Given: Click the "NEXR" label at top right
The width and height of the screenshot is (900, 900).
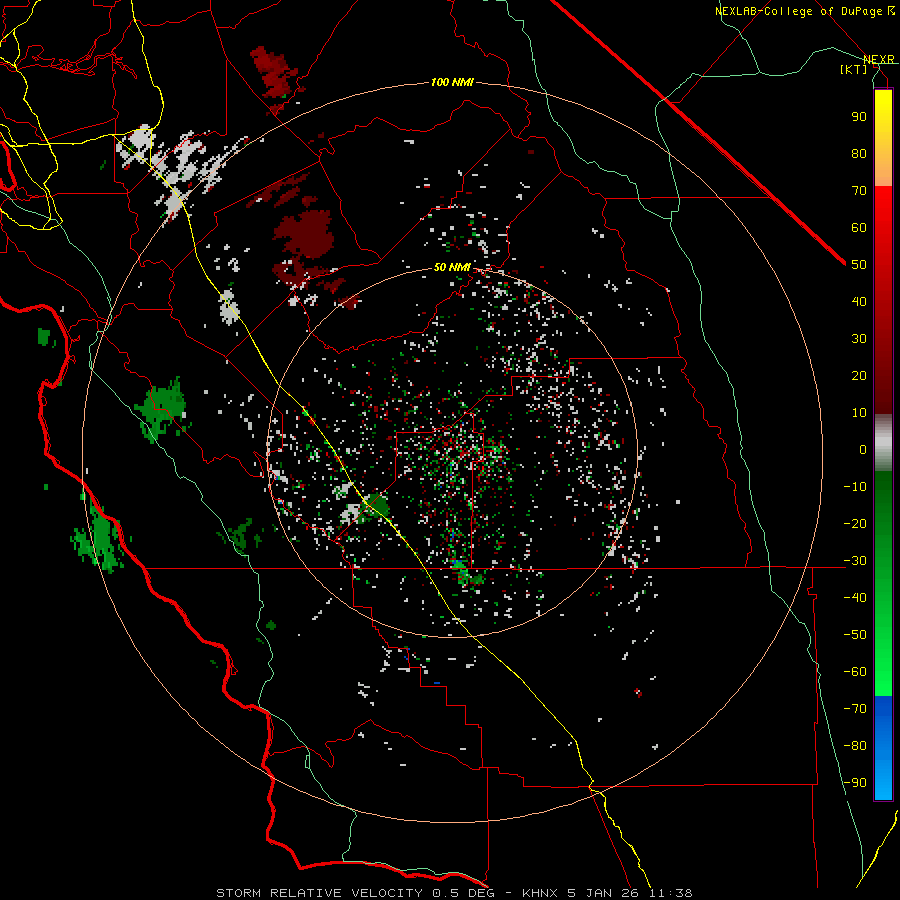Looking at the screenshot, I should 879,59.
